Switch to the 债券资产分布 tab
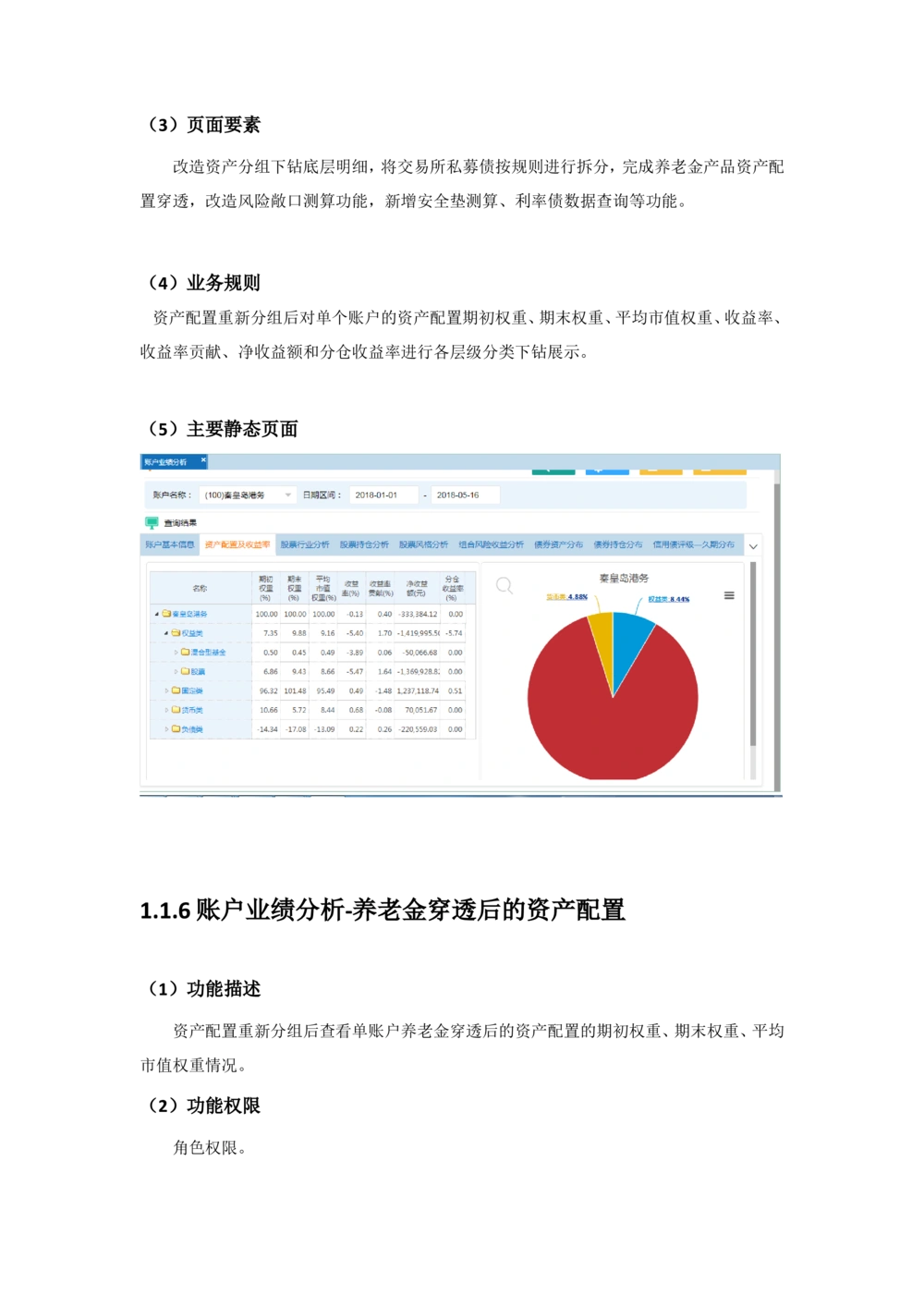924x1308 pixels. (558, 544)
